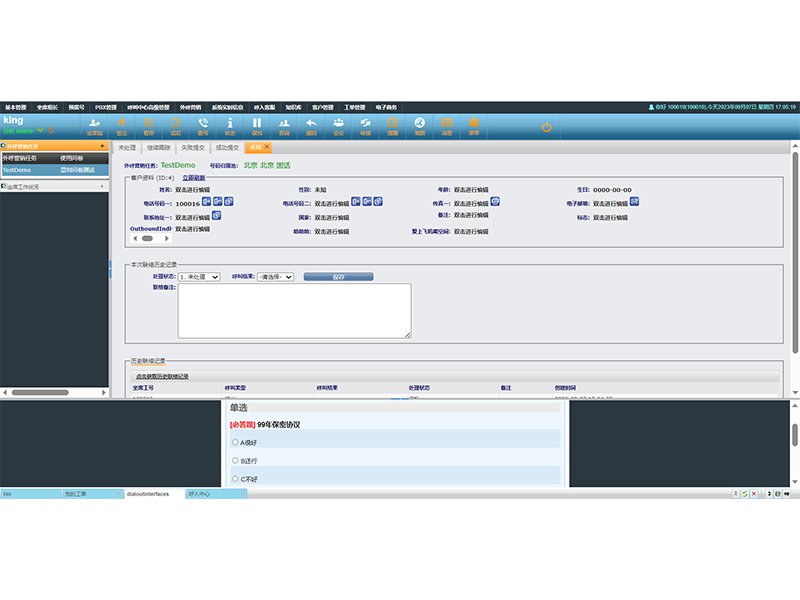800x600 pixels.
Task: Click the 全席位 agent icon in toolbar
Action: [95, 125]
